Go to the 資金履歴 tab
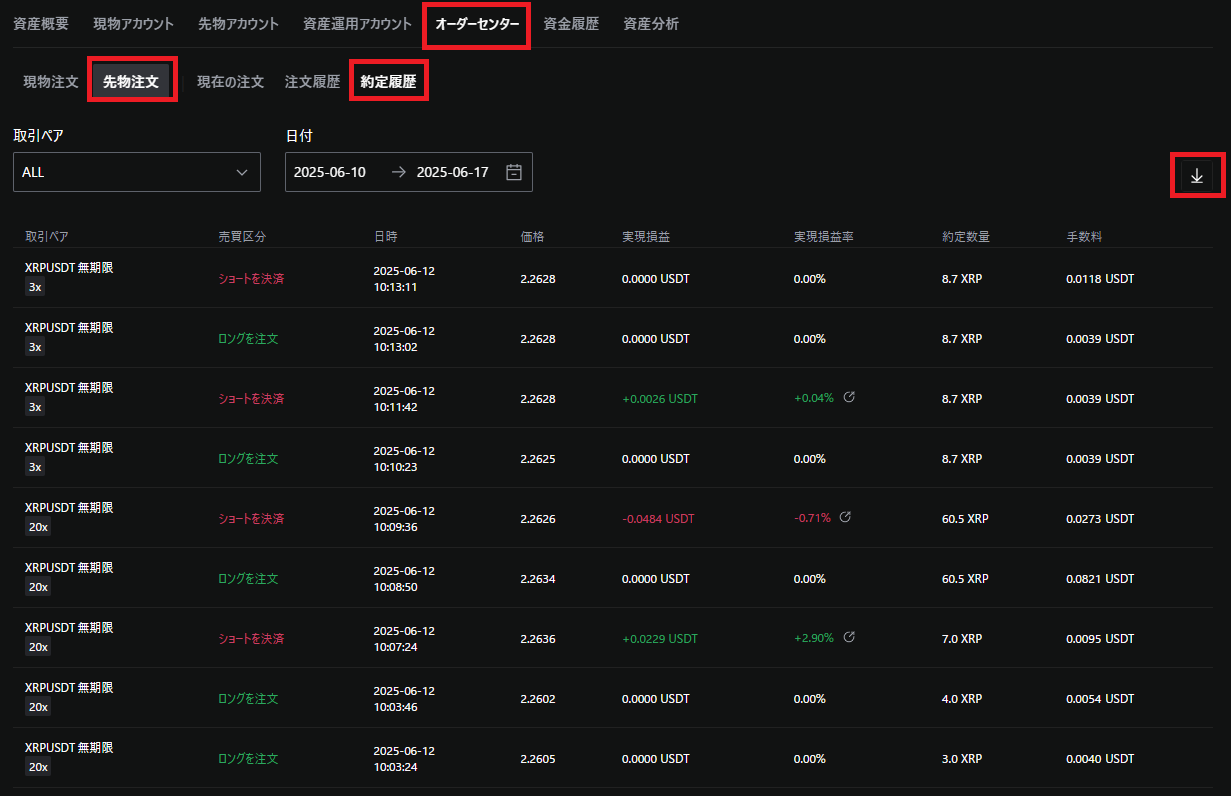Screen dimensions: 1231x796 coord(571,24)
